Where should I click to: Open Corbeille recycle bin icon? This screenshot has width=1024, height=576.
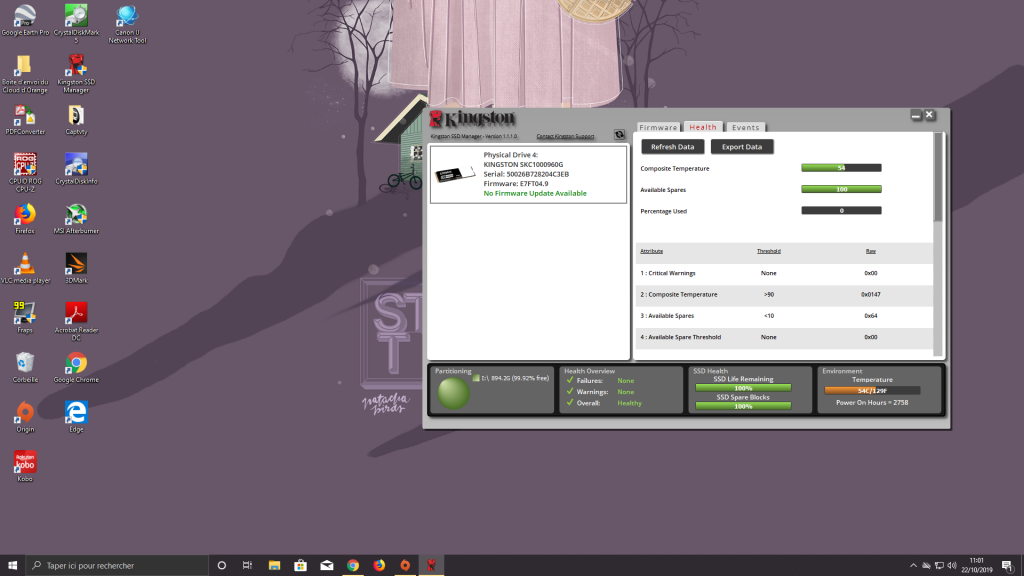pos(25,368)
